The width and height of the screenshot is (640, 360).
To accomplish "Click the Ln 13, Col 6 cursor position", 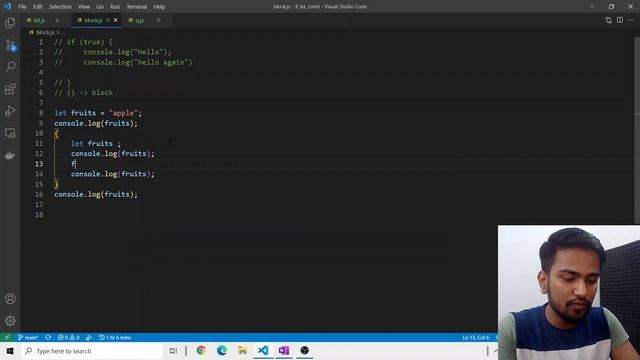I will click(x=476, y=338).
